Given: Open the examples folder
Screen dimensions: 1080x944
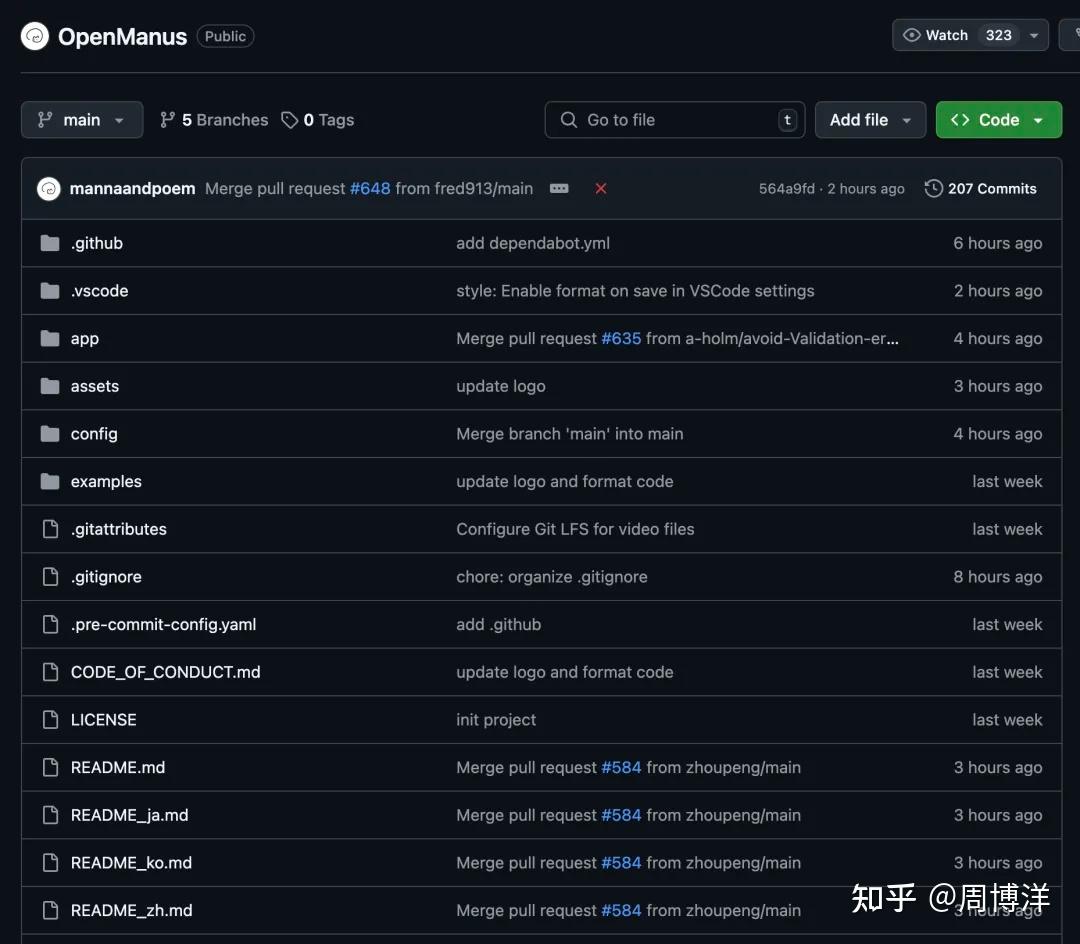Looking at the screenshot, I should [x=106, y=482].
